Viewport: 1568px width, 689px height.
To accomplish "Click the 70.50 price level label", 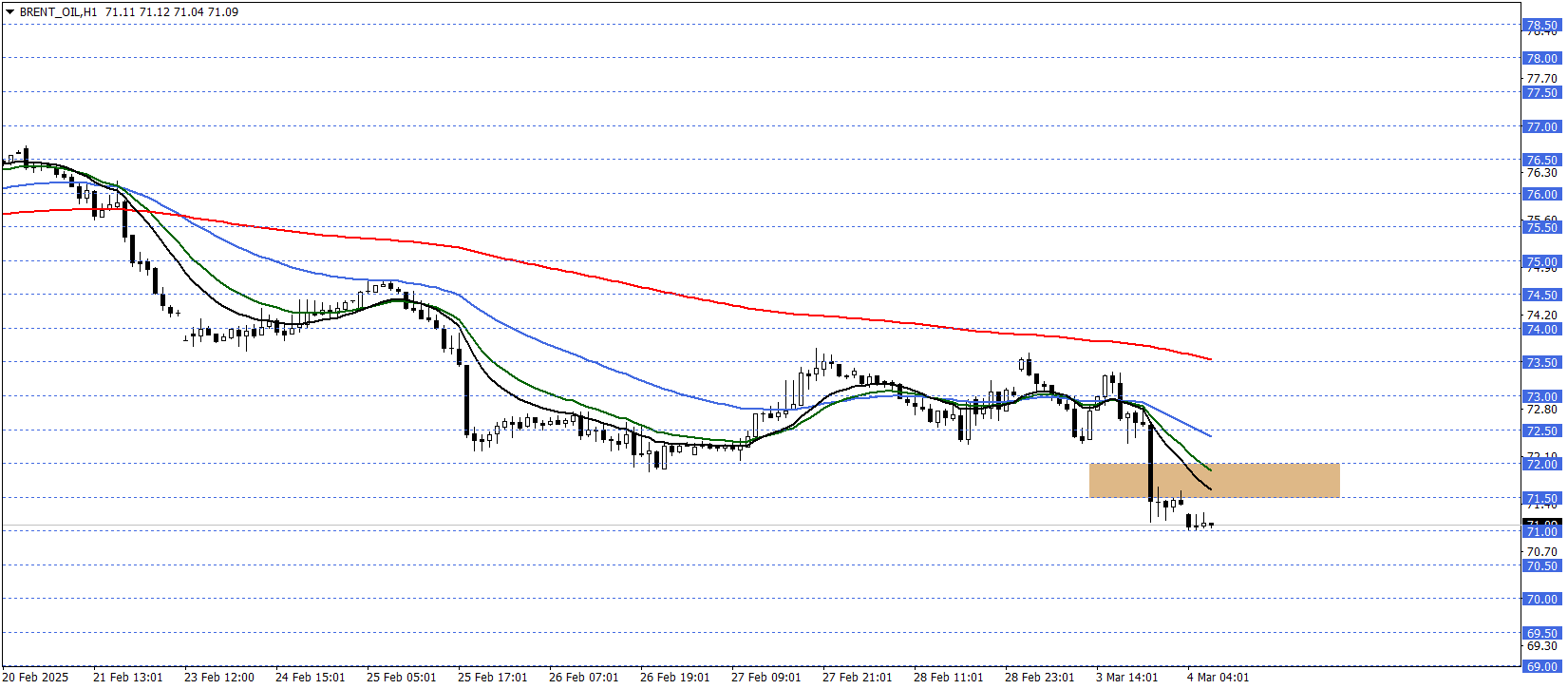I will point(1541,566).
